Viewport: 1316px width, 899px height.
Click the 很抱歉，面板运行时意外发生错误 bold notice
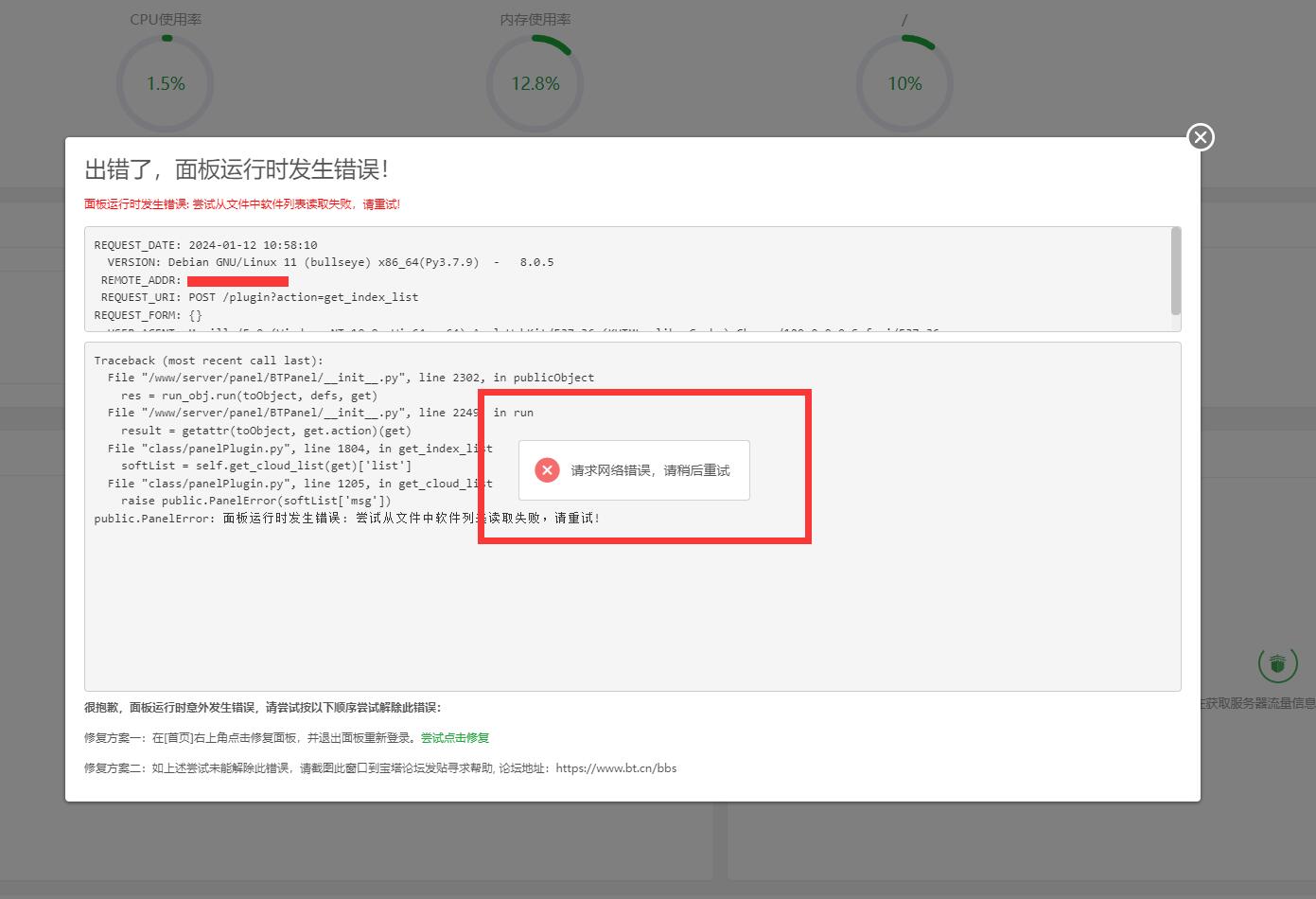click(x=262, y=708)
